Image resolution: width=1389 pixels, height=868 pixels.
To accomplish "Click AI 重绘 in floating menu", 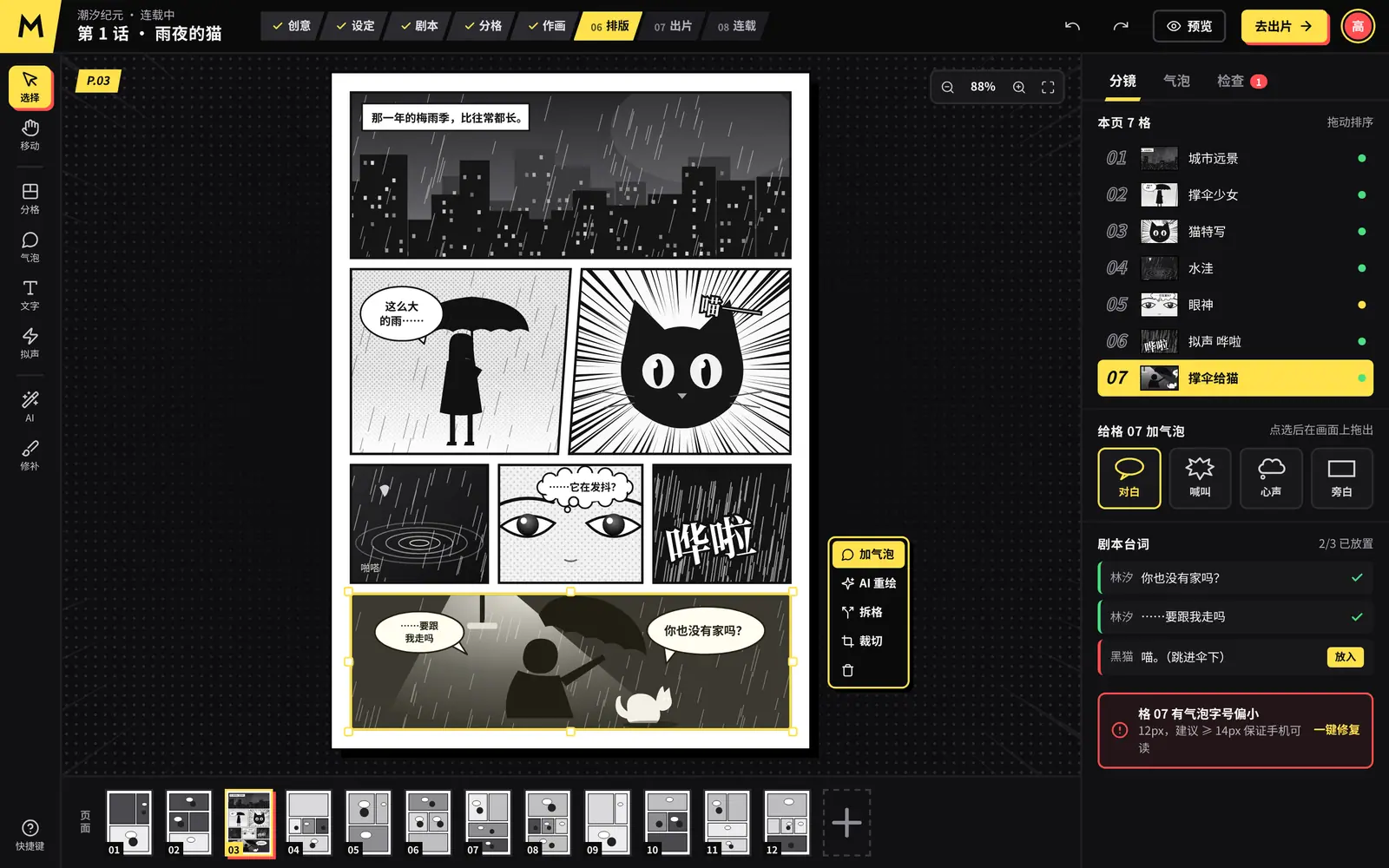I will click(x=868, y=583).
